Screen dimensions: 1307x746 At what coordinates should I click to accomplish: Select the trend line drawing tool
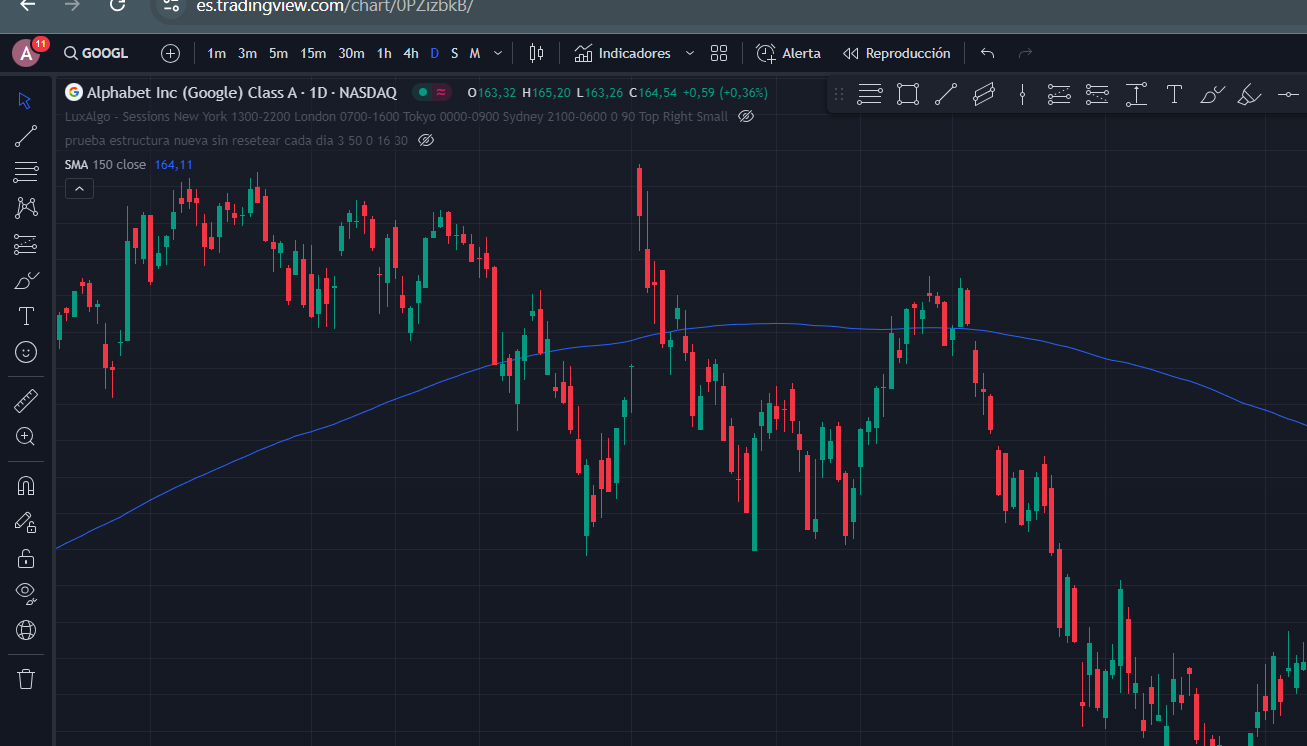26,137
